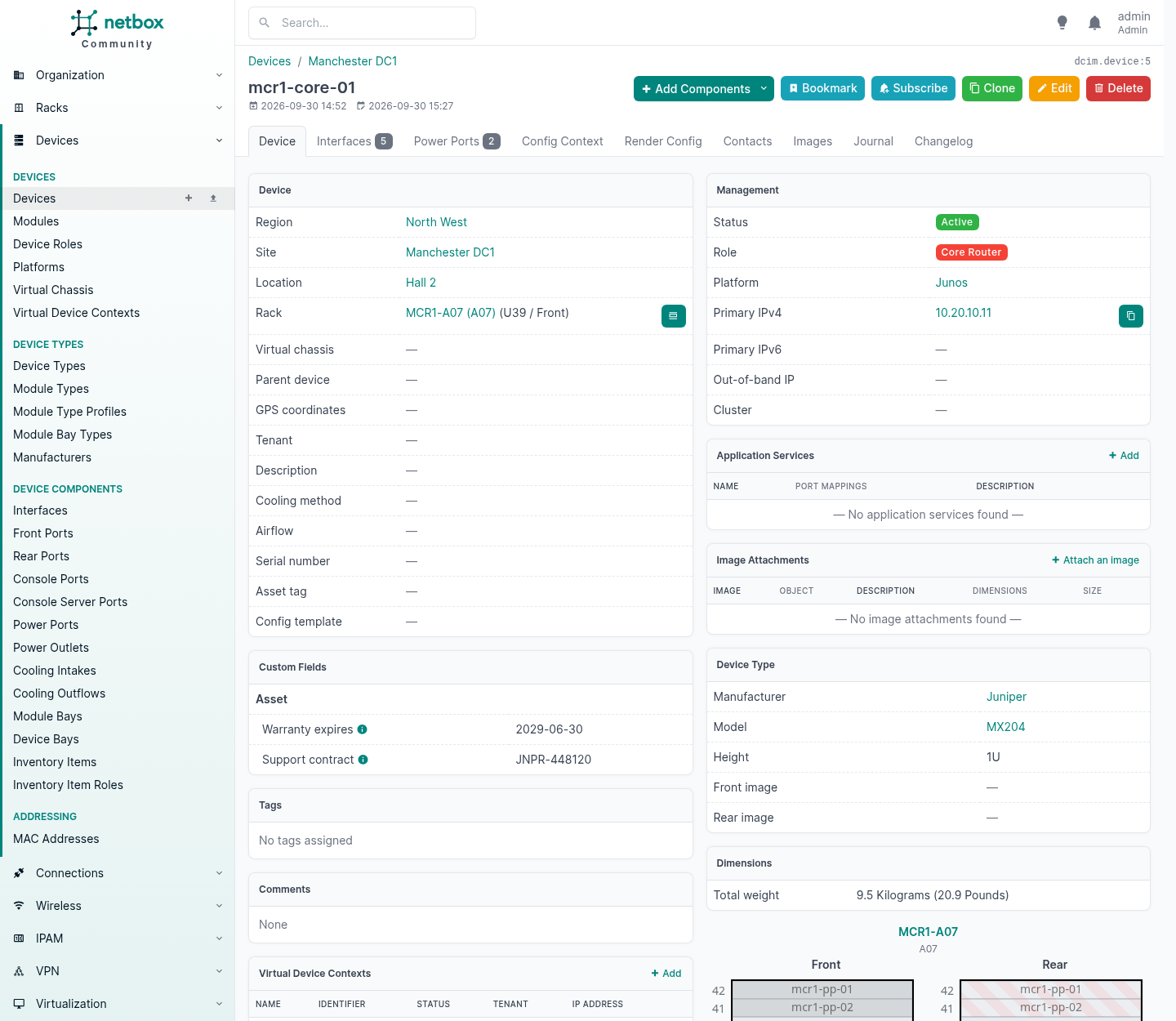The width and height of the screenshot is (1176, 1021).
Task: Open the MX204 model link
Action: (1005, 727)
